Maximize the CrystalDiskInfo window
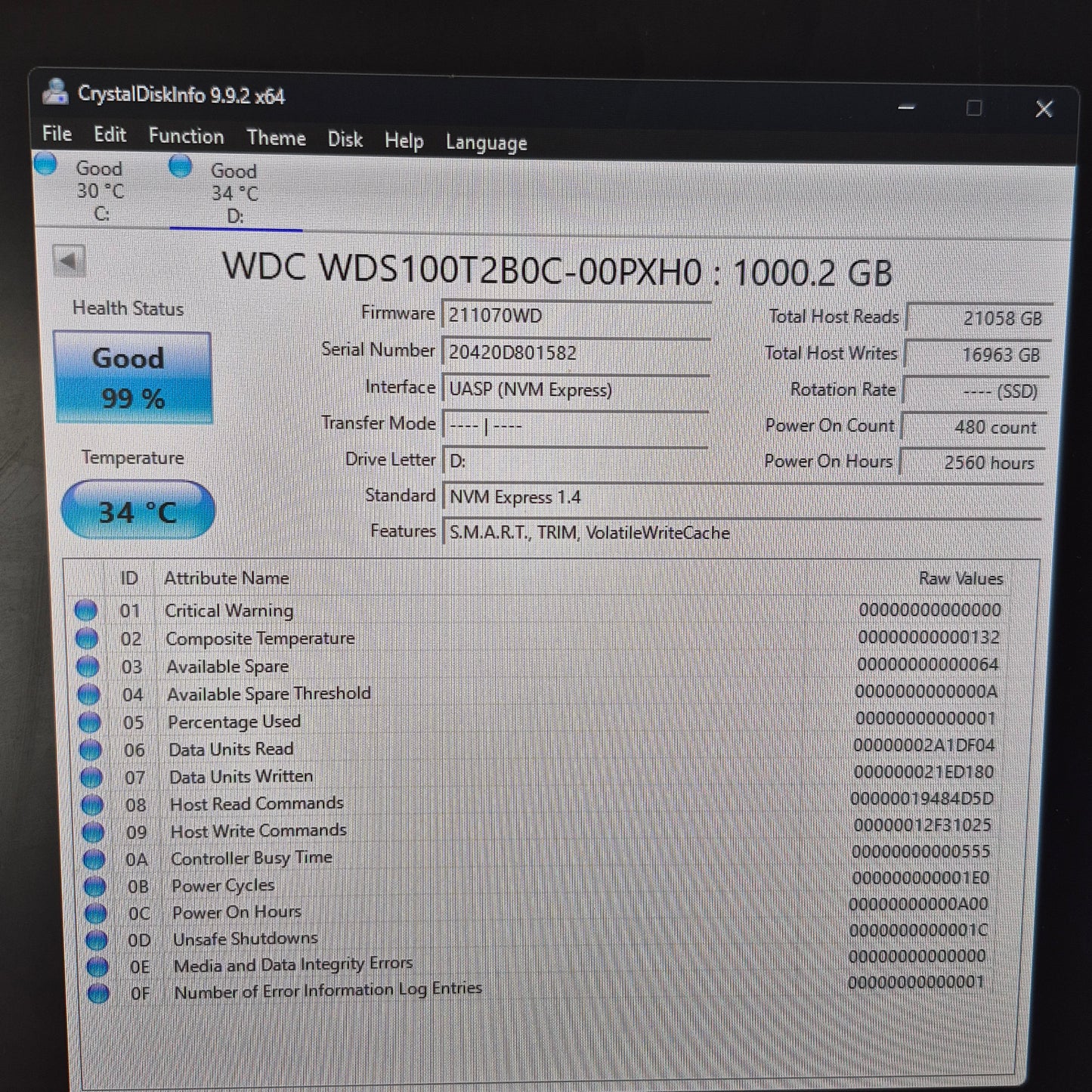The height and width of the screenshot is (1092, 1092). (x=974, y=108)
